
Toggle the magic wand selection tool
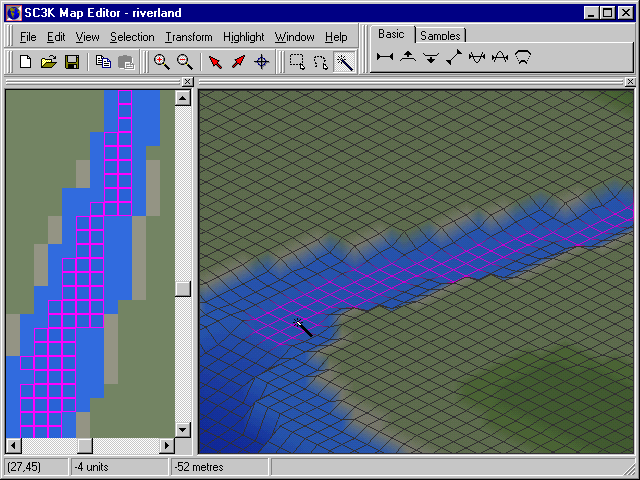[344, 62]
